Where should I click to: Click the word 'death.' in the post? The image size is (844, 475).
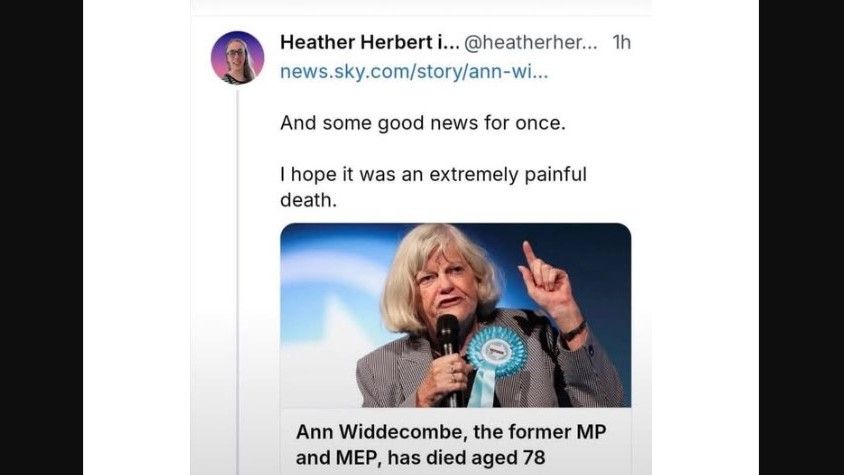point(308,200)
